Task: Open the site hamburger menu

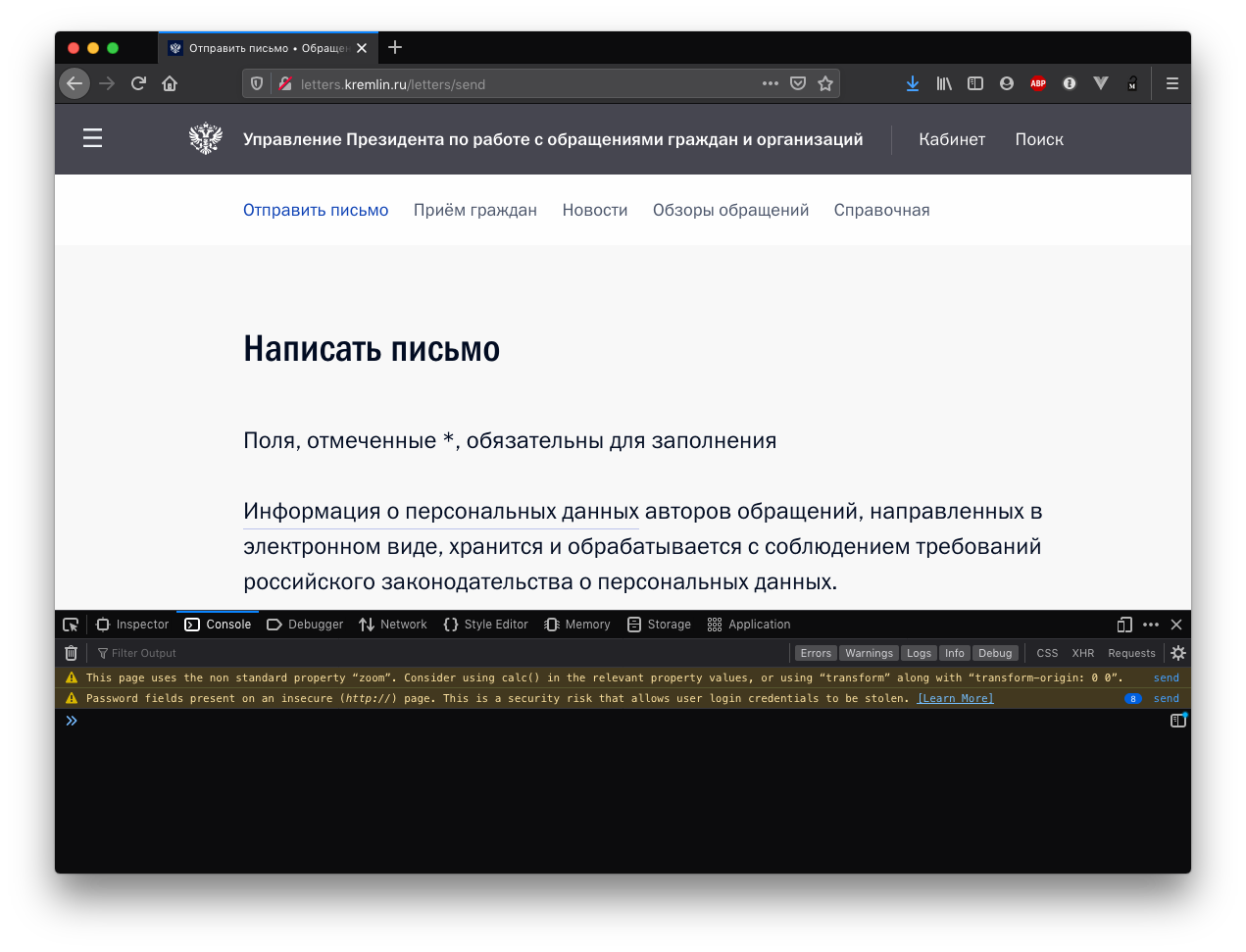Action: [93, 138]
